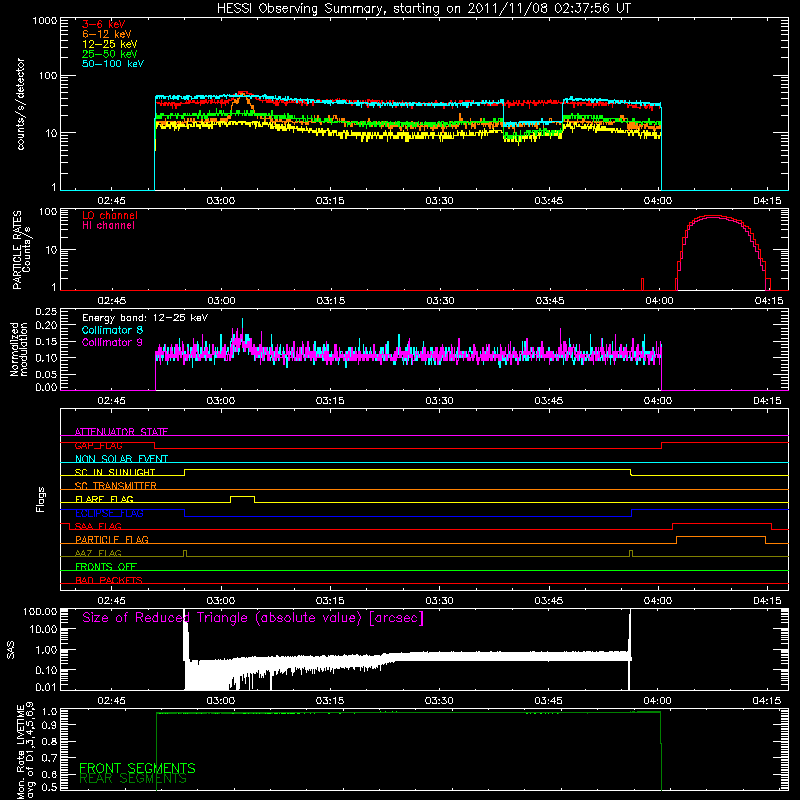Screen dimensions: 800x800
Task: Click the Normalized modulation axis label
Action: (19, 349)
